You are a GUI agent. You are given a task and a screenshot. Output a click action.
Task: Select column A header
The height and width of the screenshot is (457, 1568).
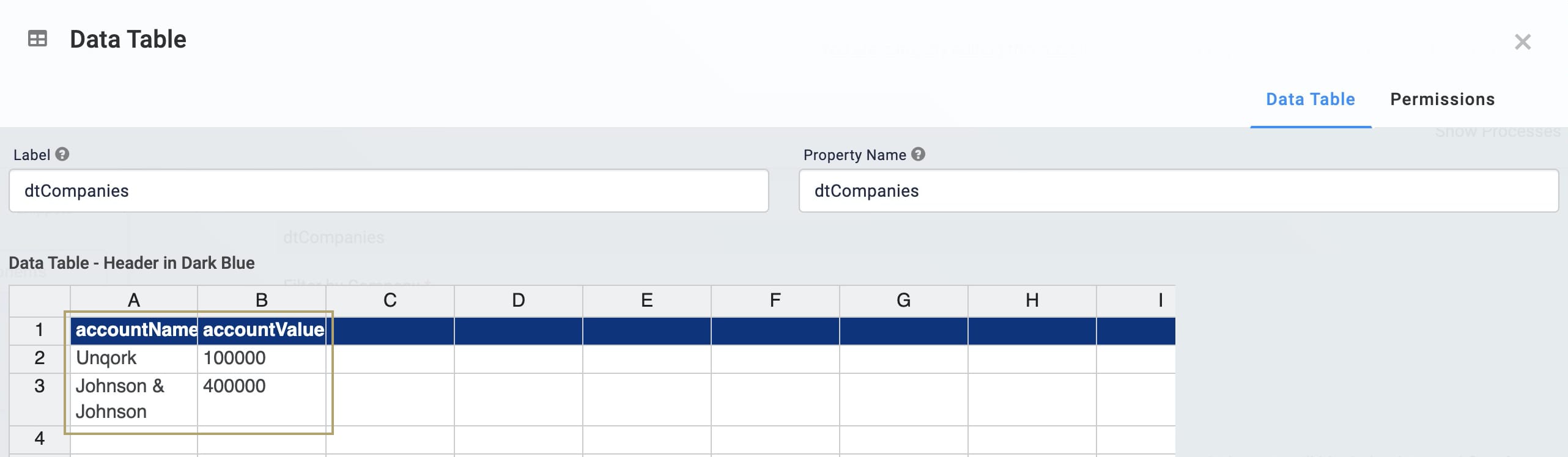click(134, 301)
